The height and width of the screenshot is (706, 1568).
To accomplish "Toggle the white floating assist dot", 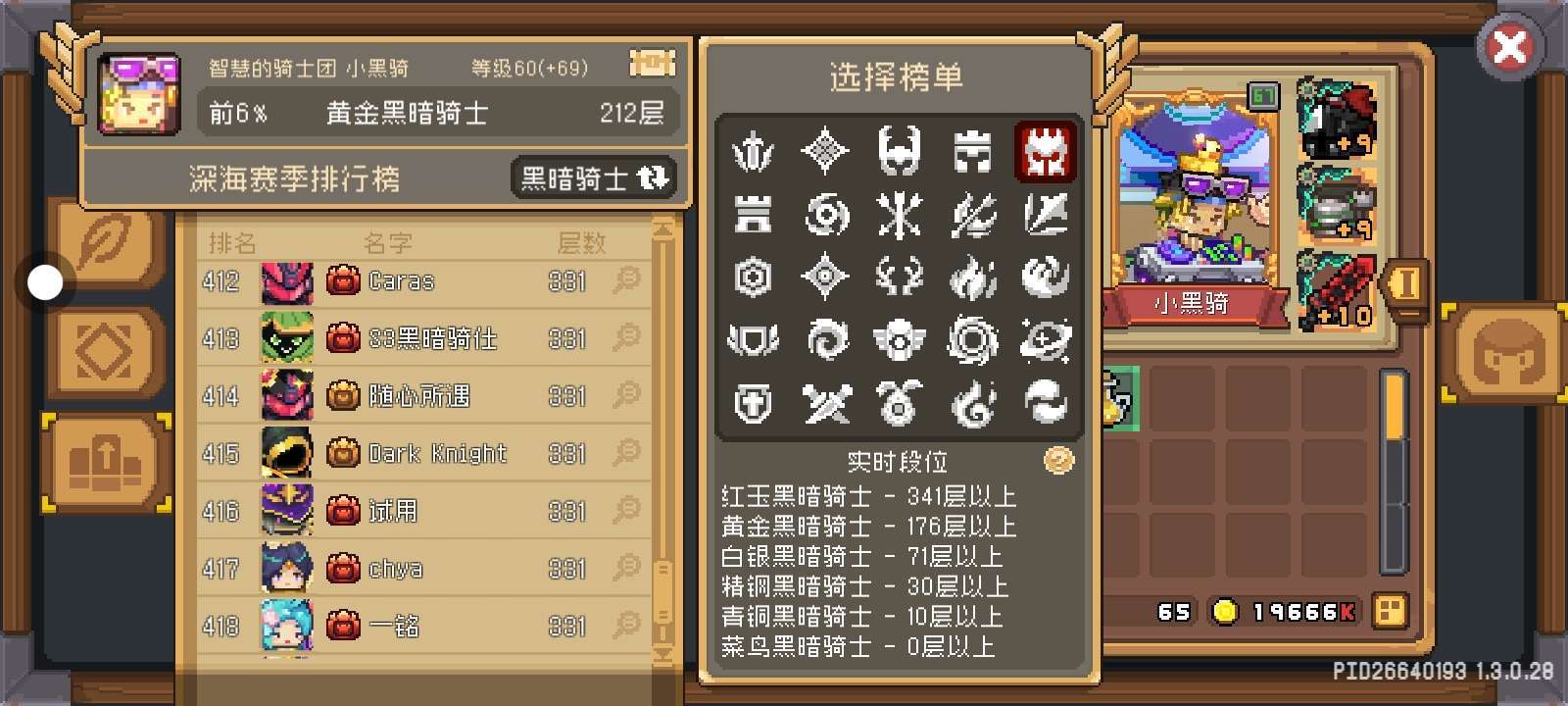I will (x=44, y=282).
